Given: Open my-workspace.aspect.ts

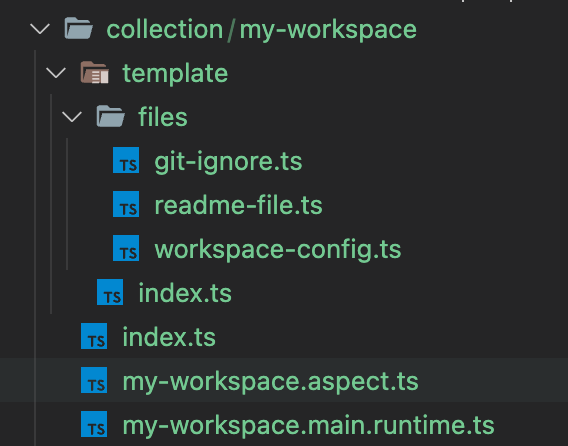Looking at the screenshot, I should coord(271,382).
